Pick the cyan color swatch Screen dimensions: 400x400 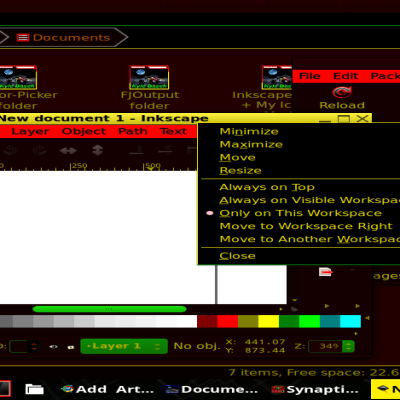(x=351, y=321)
